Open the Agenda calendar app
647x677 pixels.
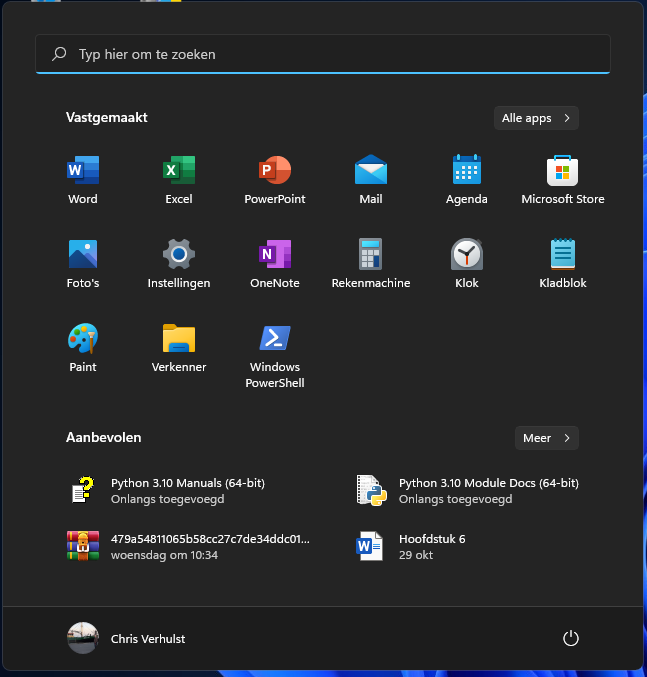(x=467, y=170)
